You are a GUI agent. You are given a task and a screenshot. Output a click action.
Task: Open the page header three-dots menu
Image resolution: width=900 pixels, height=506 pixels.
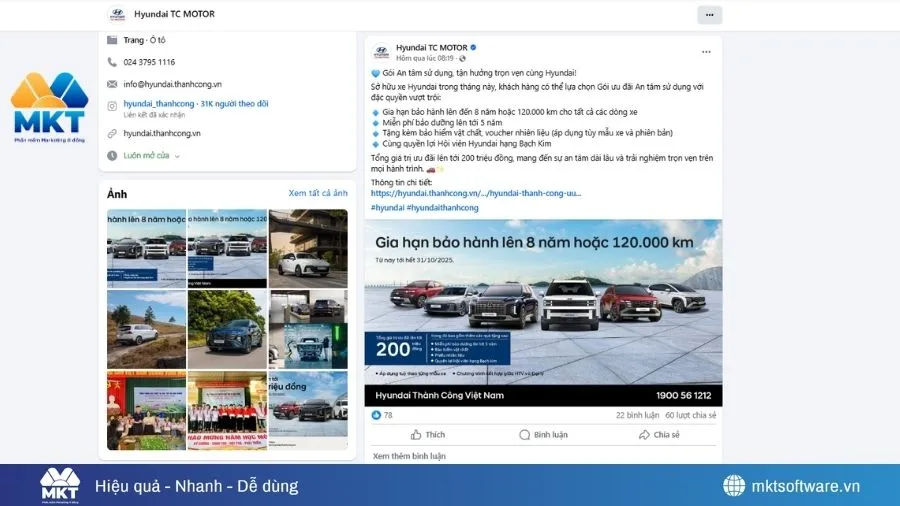click(x=709, y=15)
